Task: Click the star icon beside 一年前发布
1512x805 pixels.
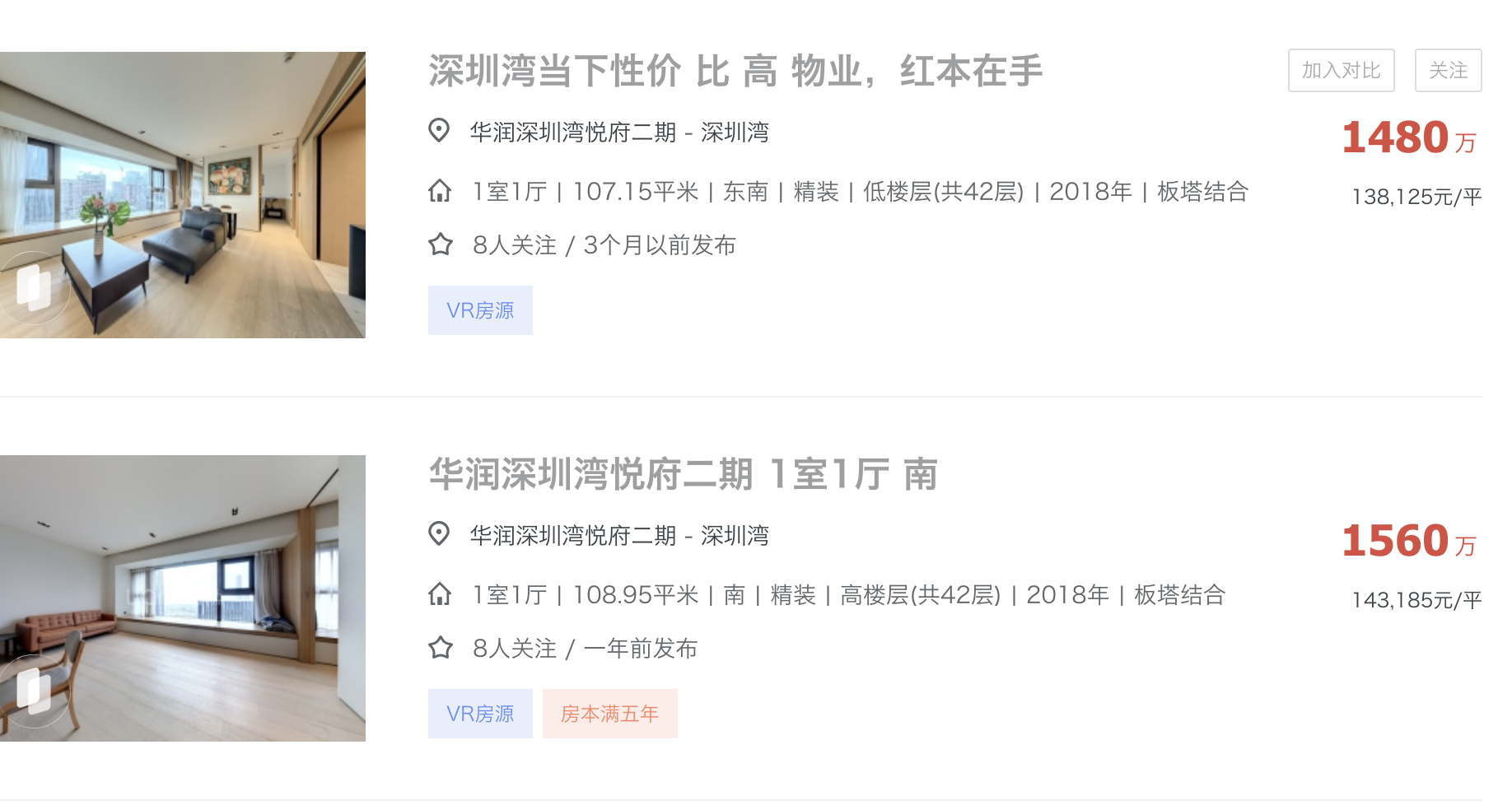Action: pos(441,648)
